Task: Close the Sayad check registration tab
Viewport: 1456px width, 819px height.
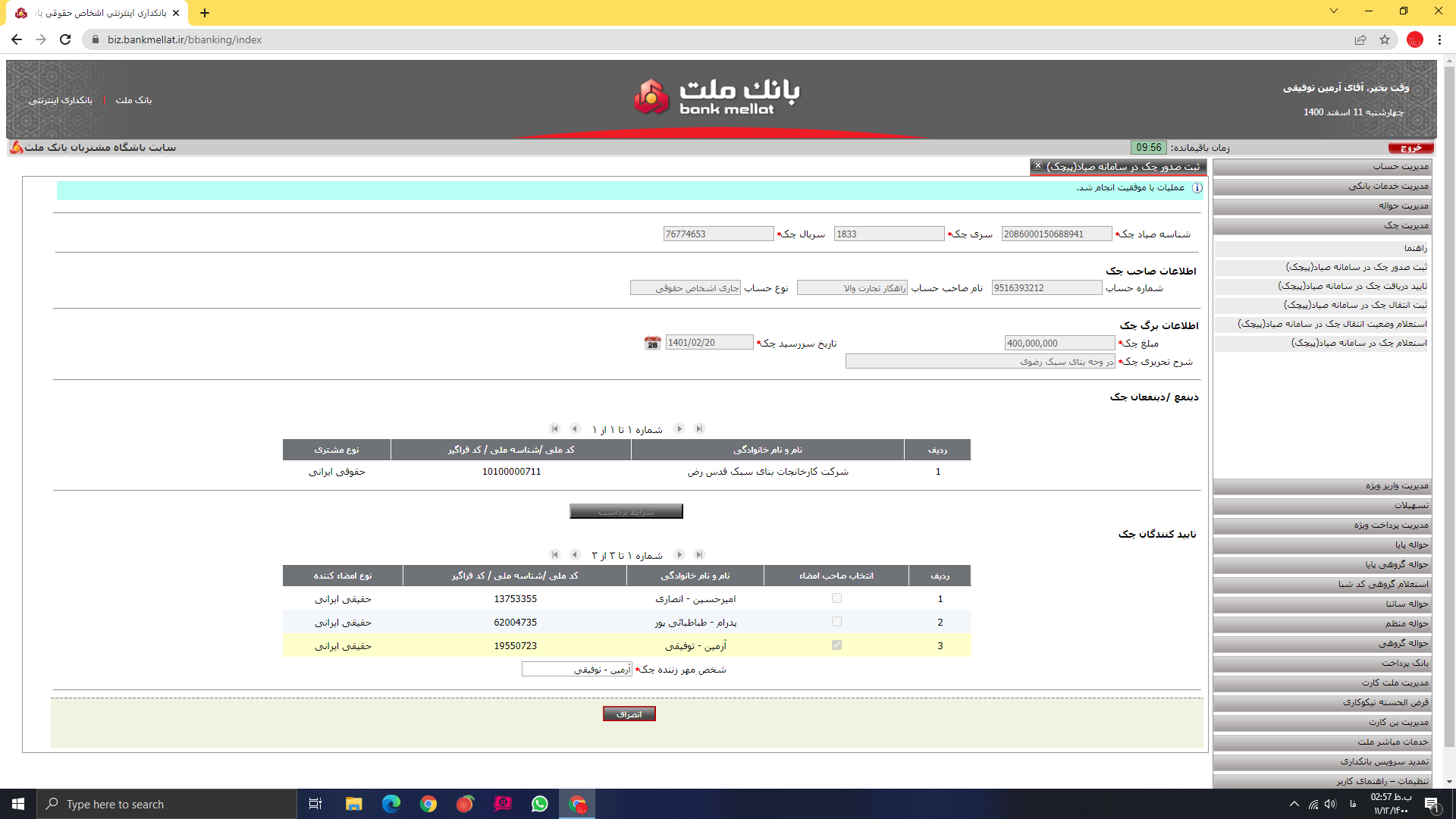Action: pyautogui.click(x=1038, y=166)
